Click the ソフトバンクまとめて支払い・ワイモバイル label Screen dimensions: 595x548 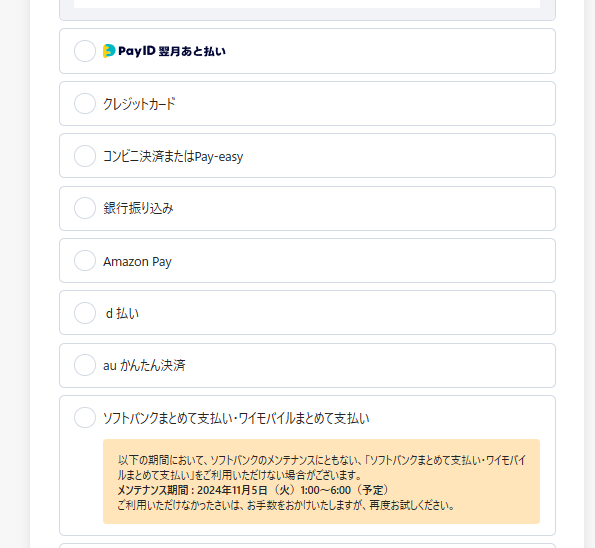[236, 418]
